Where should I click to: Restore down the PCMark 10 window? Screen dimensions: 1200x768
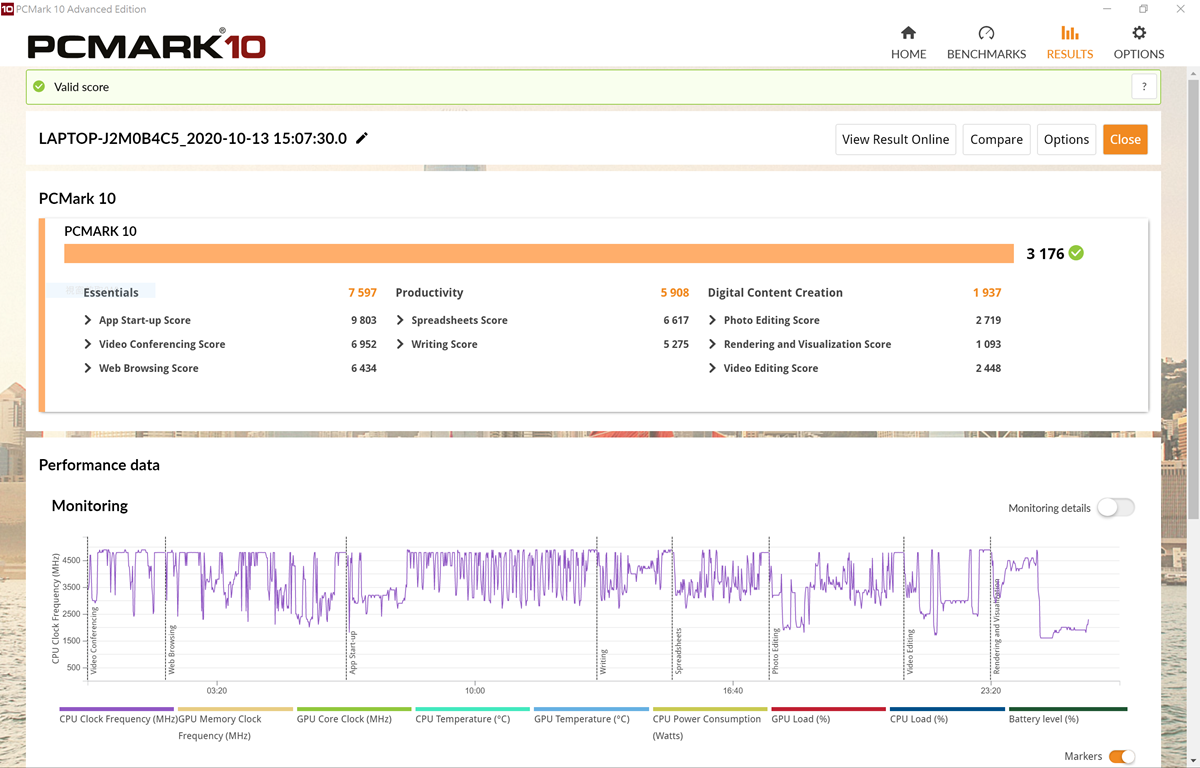[x=1143, y=9]
